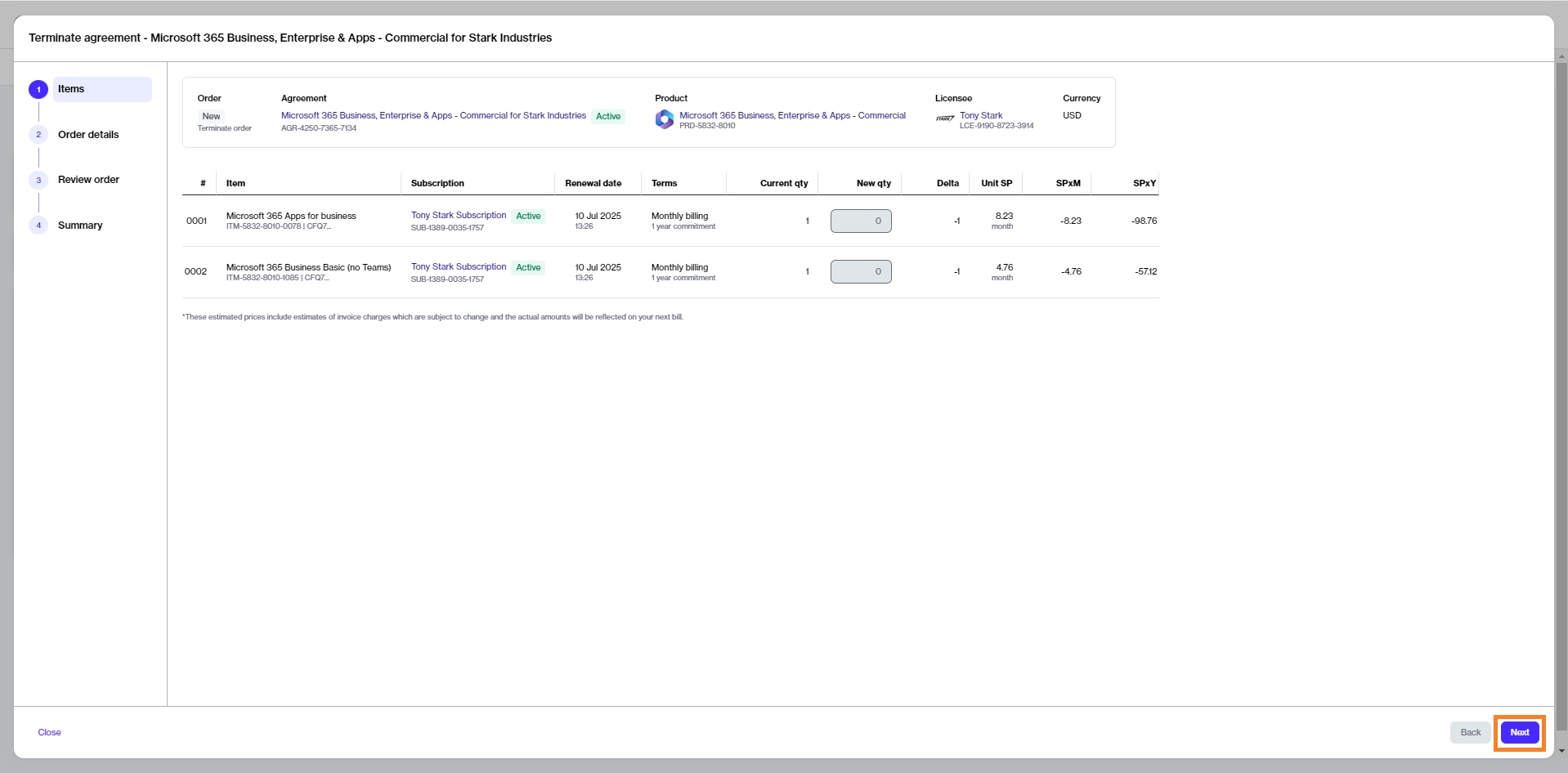Image resolution: width=1568 pixels, height=773 pixels.
Task: Open the Microsoft 365 product link
Action: (x=791, y=115)
